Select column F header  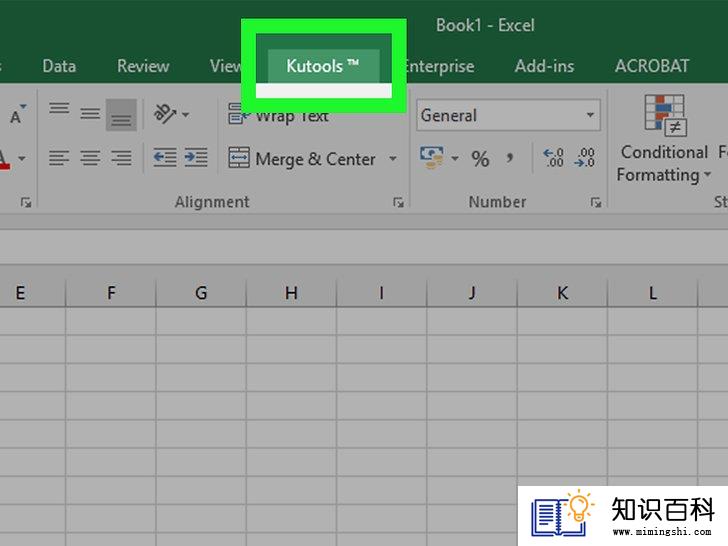[x=111, y=293]
